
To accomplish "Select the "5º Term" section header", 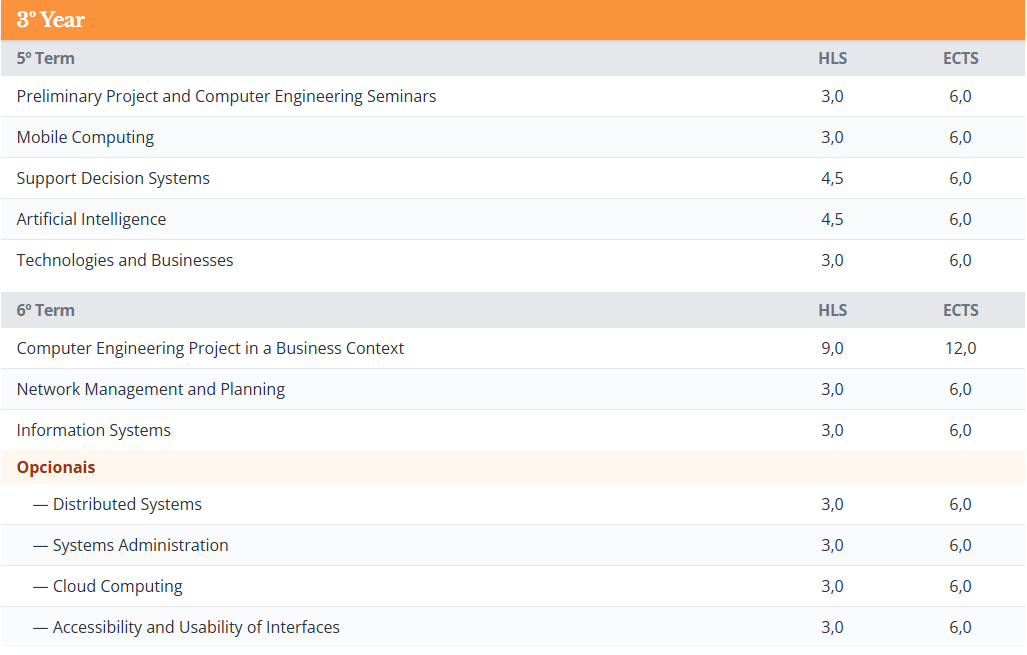I will click(45, 58).
